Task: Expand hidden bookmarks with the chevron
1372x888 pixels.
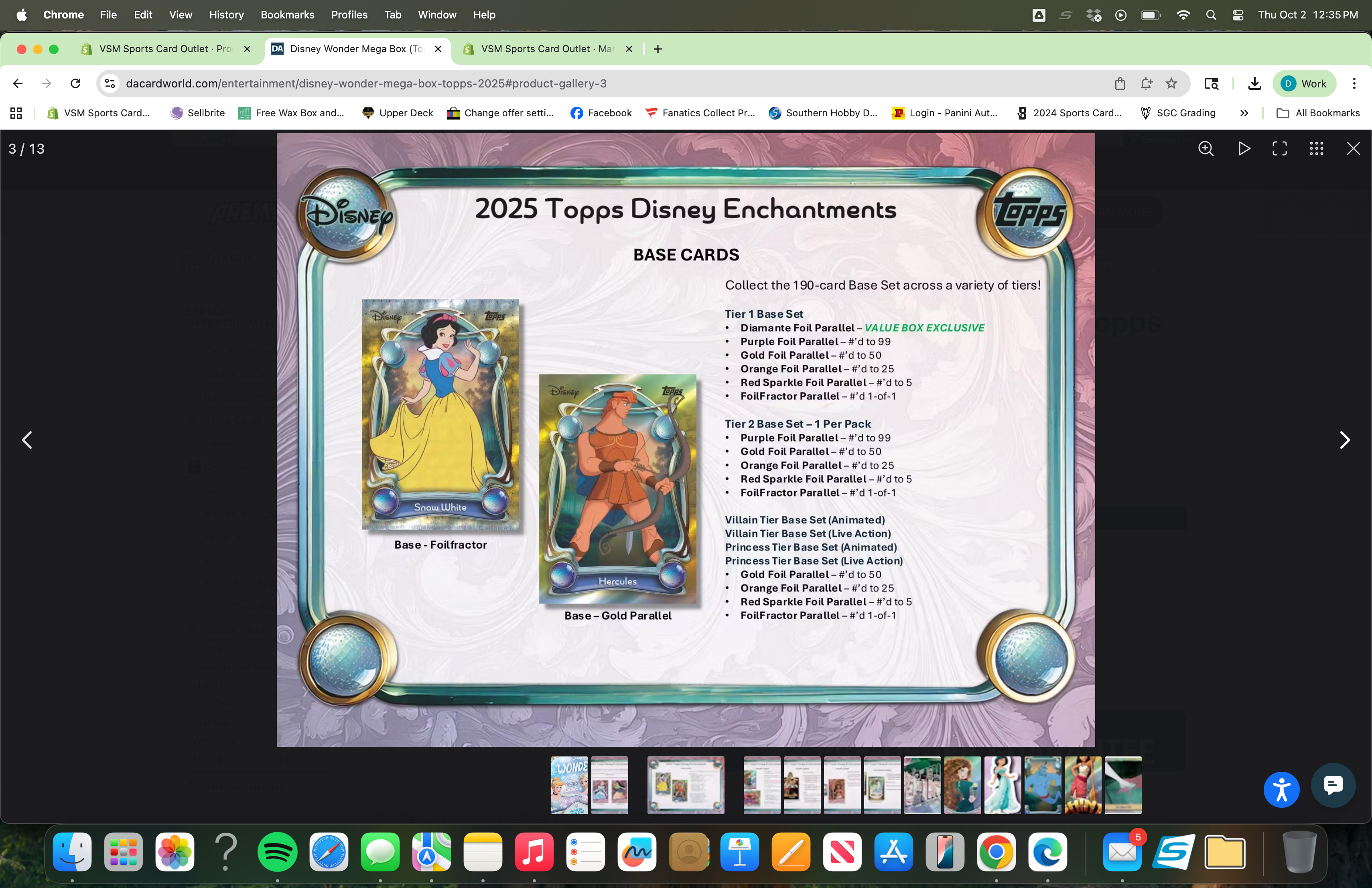Action: tap(1244, 113)
